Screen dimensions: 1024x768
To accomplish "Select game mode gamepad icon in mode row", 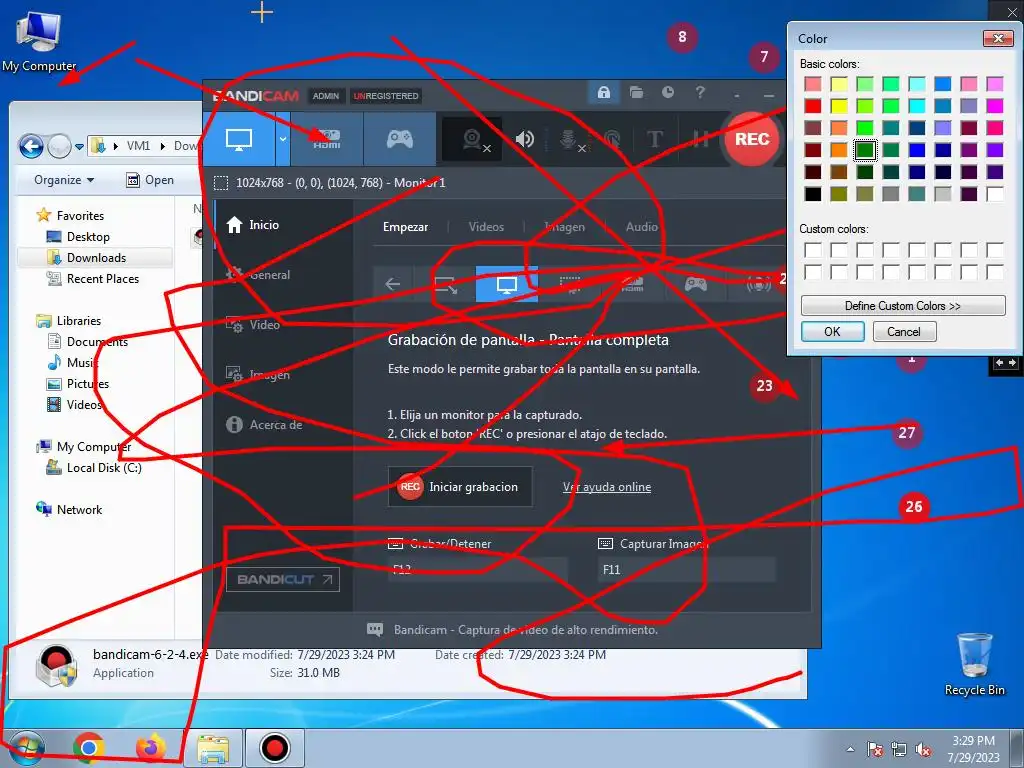I will (x=696, y=284).
